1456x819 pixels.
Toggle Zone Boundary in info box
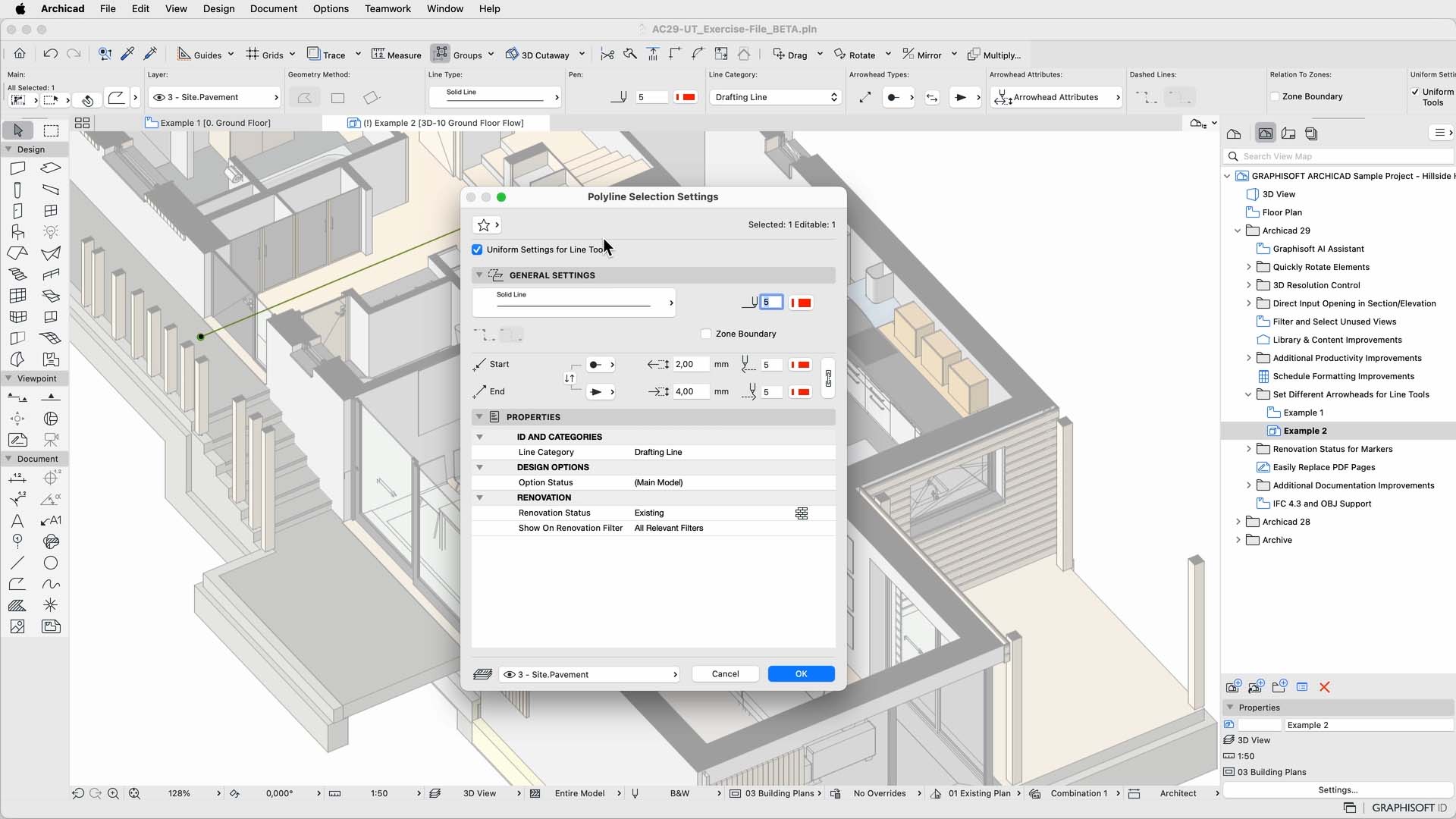(1275, 96)
